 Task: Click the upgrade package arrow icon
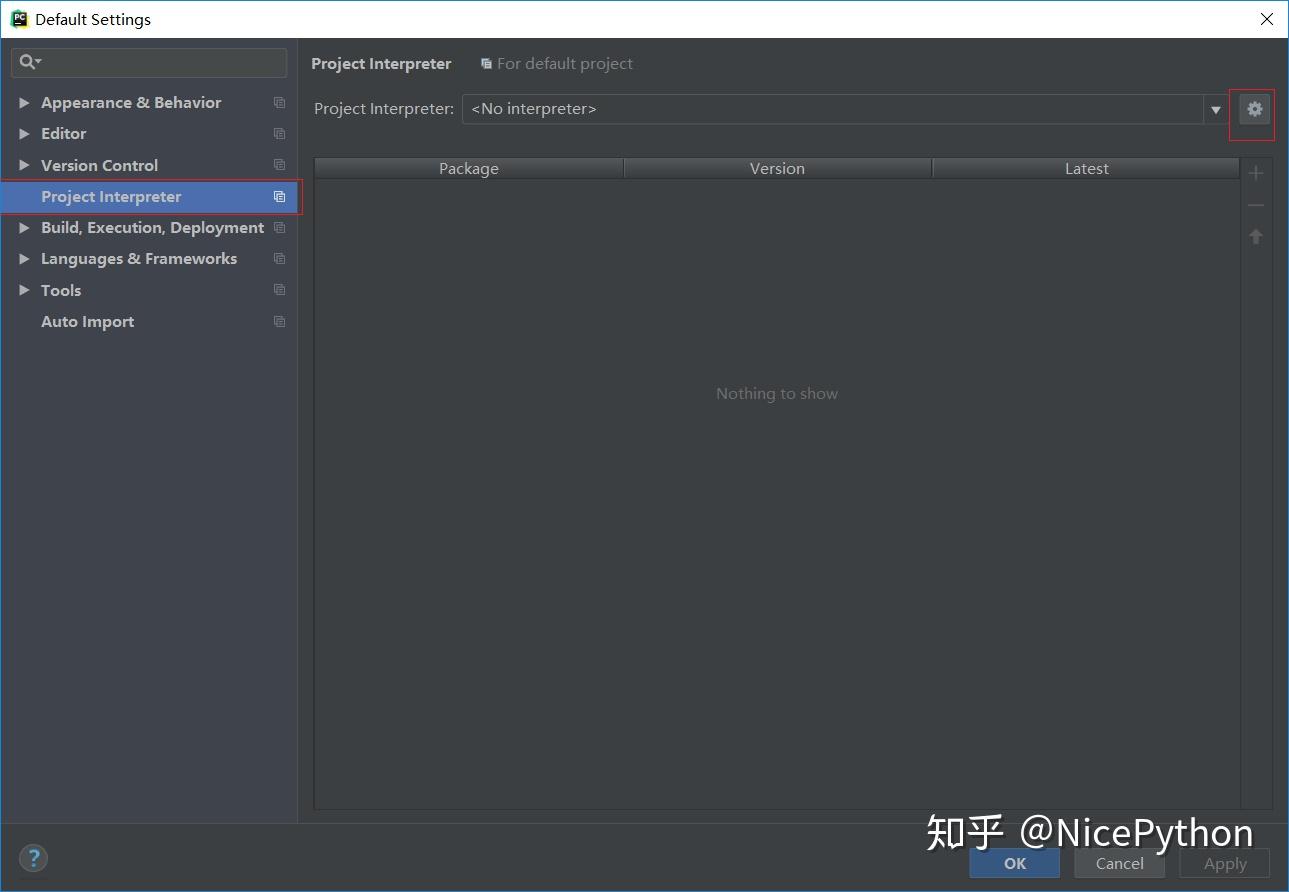(1256, 237)
